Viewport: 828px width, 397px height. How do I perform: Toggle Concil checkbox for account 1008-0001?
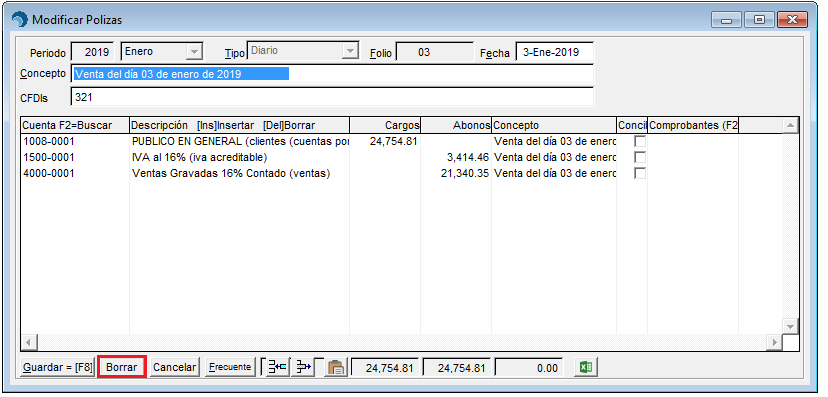640,141
